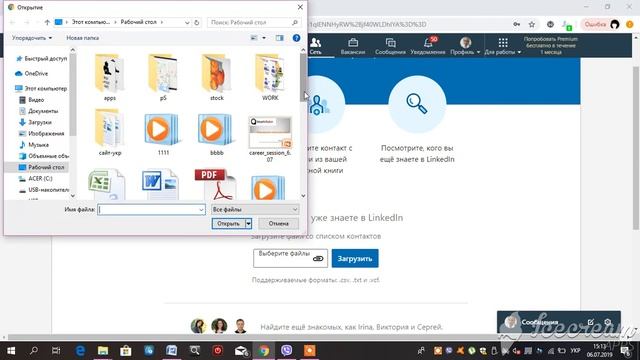Select the apps folder
The height and width of the screenshot is (360, 640).
coord(109,77)
